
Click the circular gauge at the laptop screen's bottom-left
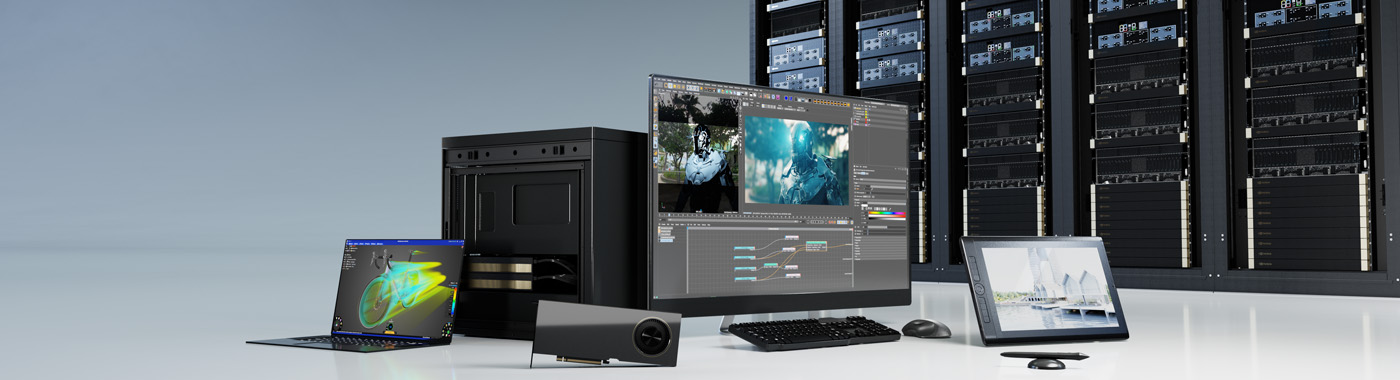pyautogui.click(x=338, y=322)
